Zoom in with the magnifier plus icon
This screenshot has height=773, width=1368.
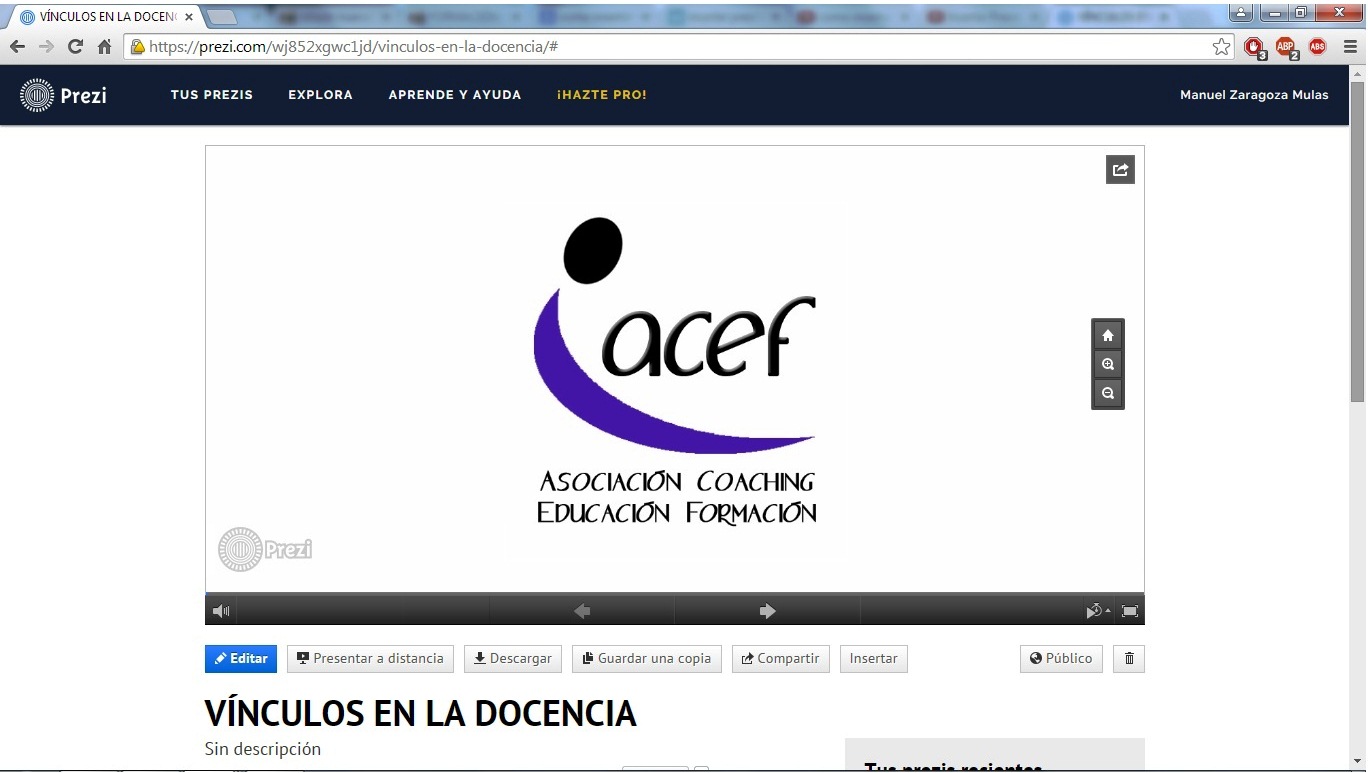click(x=1107, y=364)
